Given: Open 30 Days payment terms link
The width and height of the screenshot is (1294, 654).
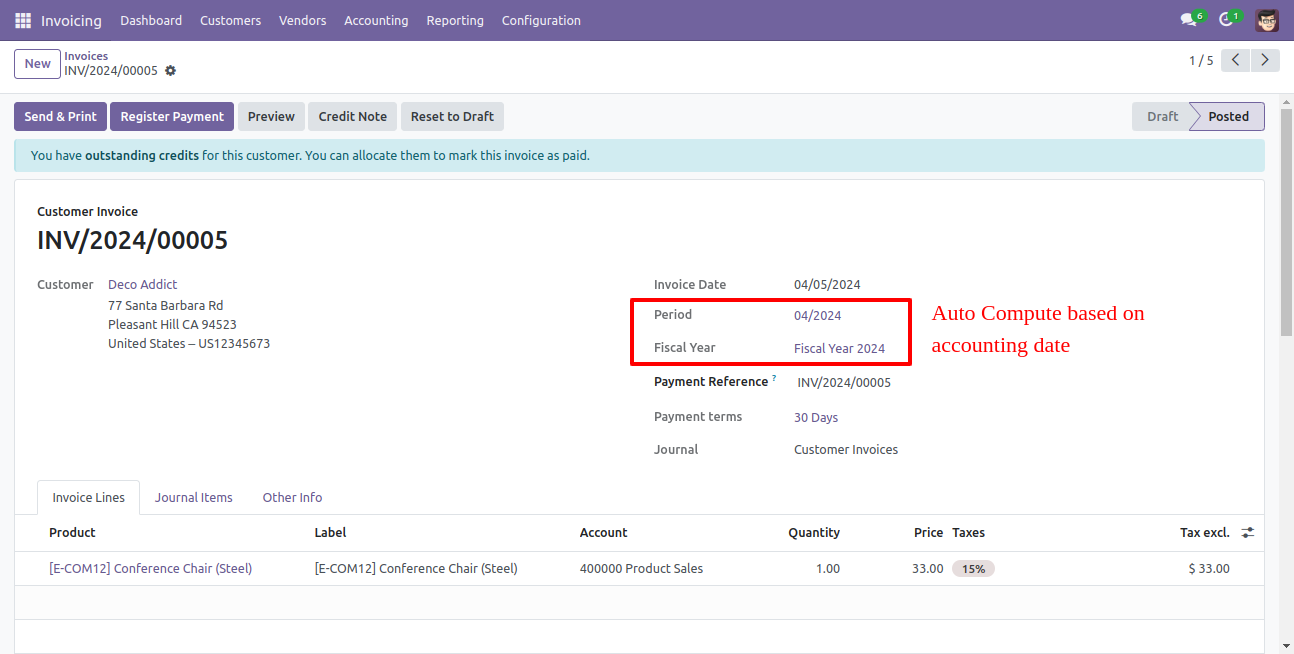Looking at the screenshot, I should click(x=816, y=418).
